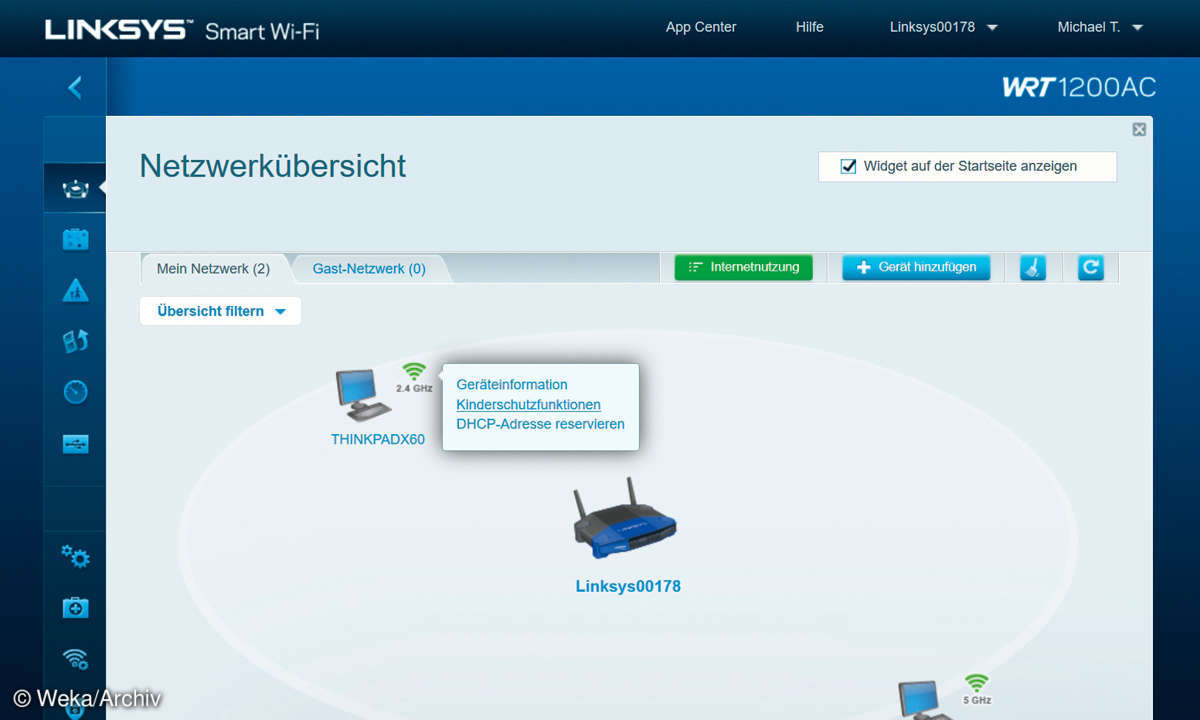Open the Troubleshooting first-aid sidebar icon
Image resolution: width=1200 pixels, height=720 pixels.
(75, 607)
